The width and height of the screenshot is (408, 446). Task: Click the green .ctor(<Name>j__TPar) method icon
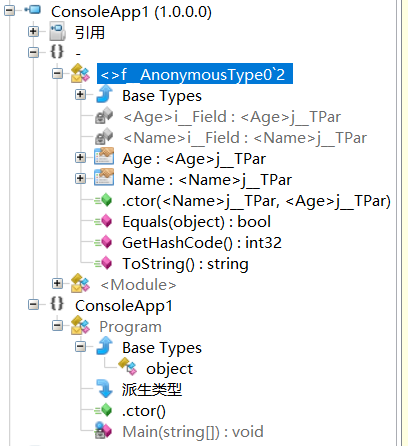(x=104, y=200)
